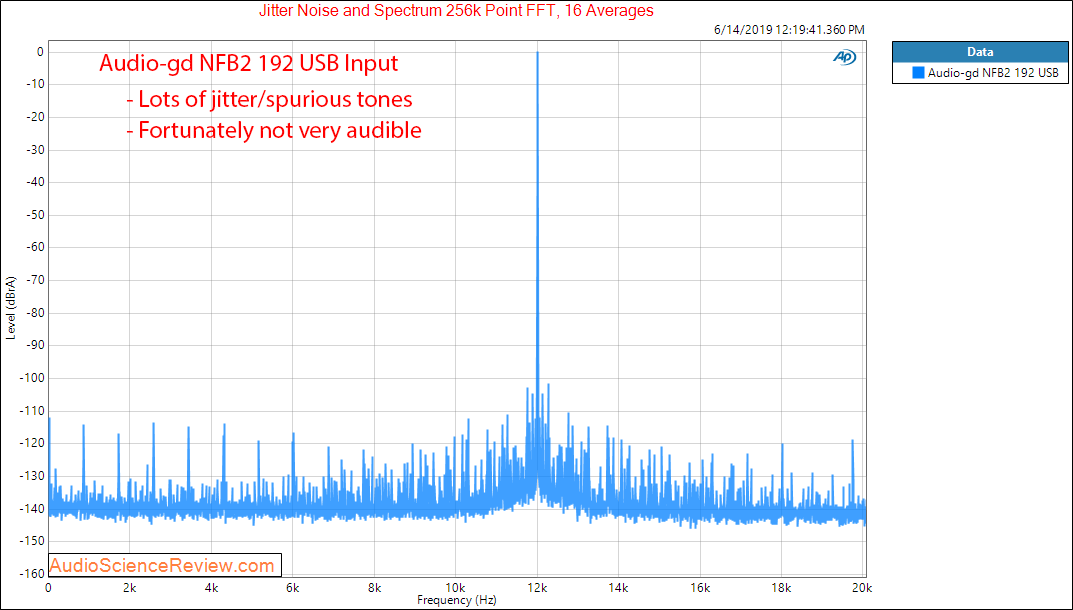Click the blue swatch beside Audio-gd NFB2 192 USB
The image size is (1073, 610).
tap(918, 73)
